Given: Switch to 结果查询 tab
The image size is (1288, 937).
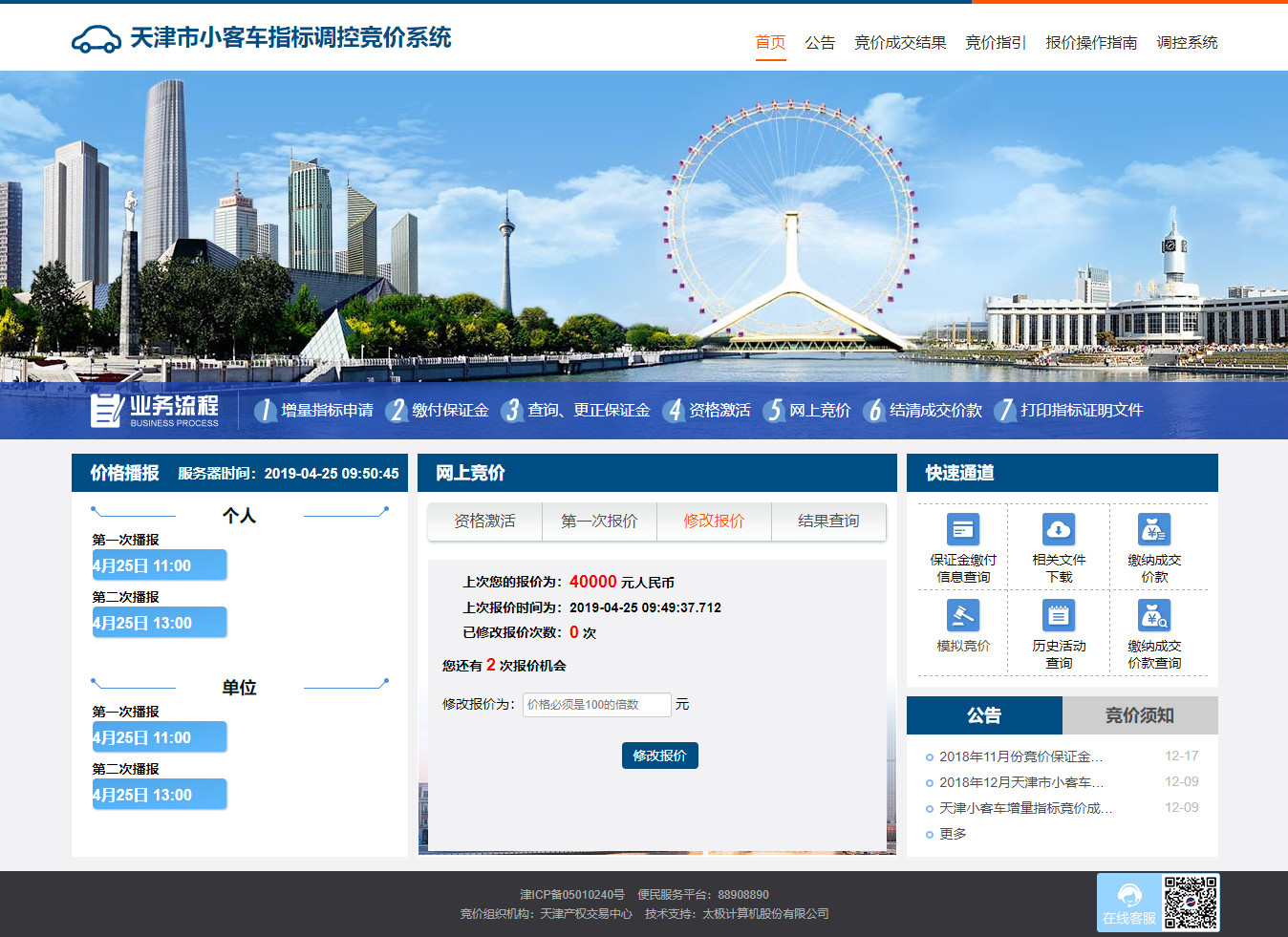Looking at the screenshot, I should [828, 522].
